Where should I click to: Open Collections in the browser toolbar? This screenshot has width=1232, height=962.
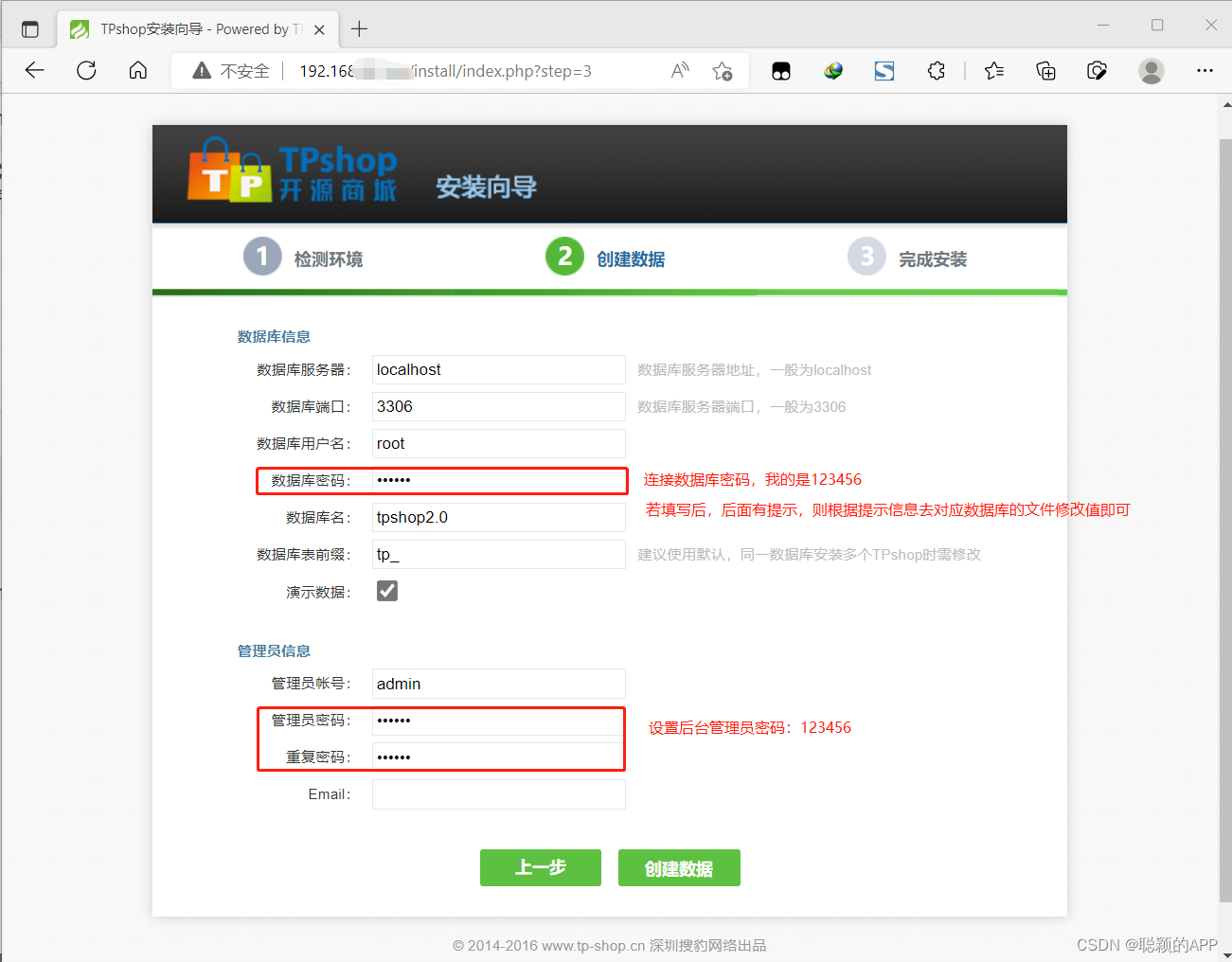[1045, 70]
